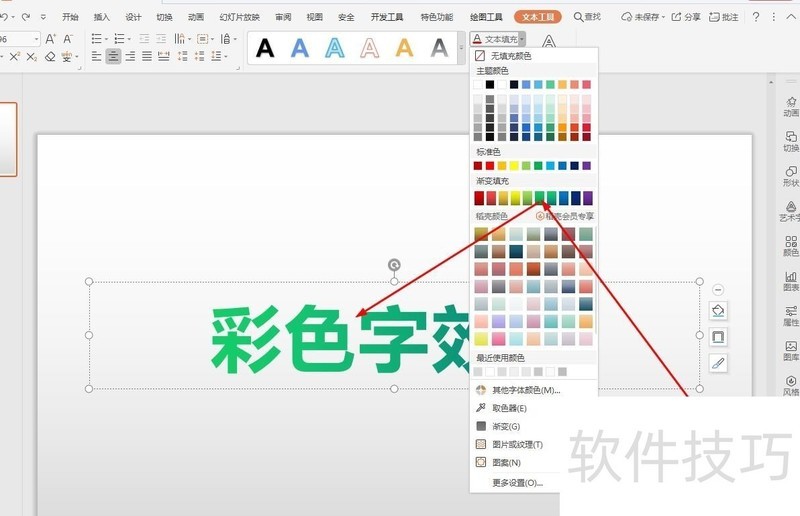
Task: Decrease font size with A- icon
Action: [67, 39]
